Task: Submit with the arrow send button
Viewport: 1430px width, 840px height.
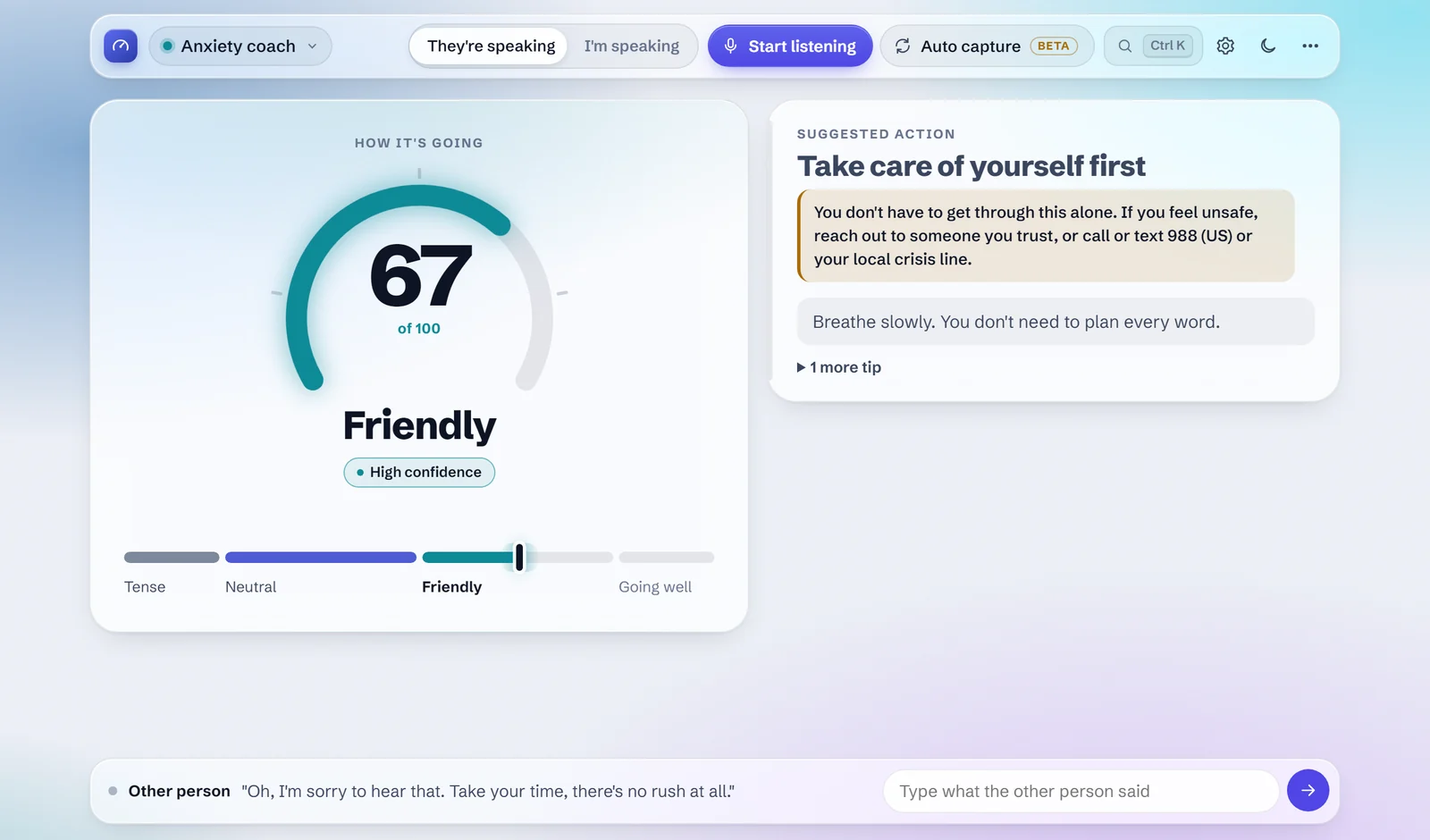Action: click(1308, 791)
